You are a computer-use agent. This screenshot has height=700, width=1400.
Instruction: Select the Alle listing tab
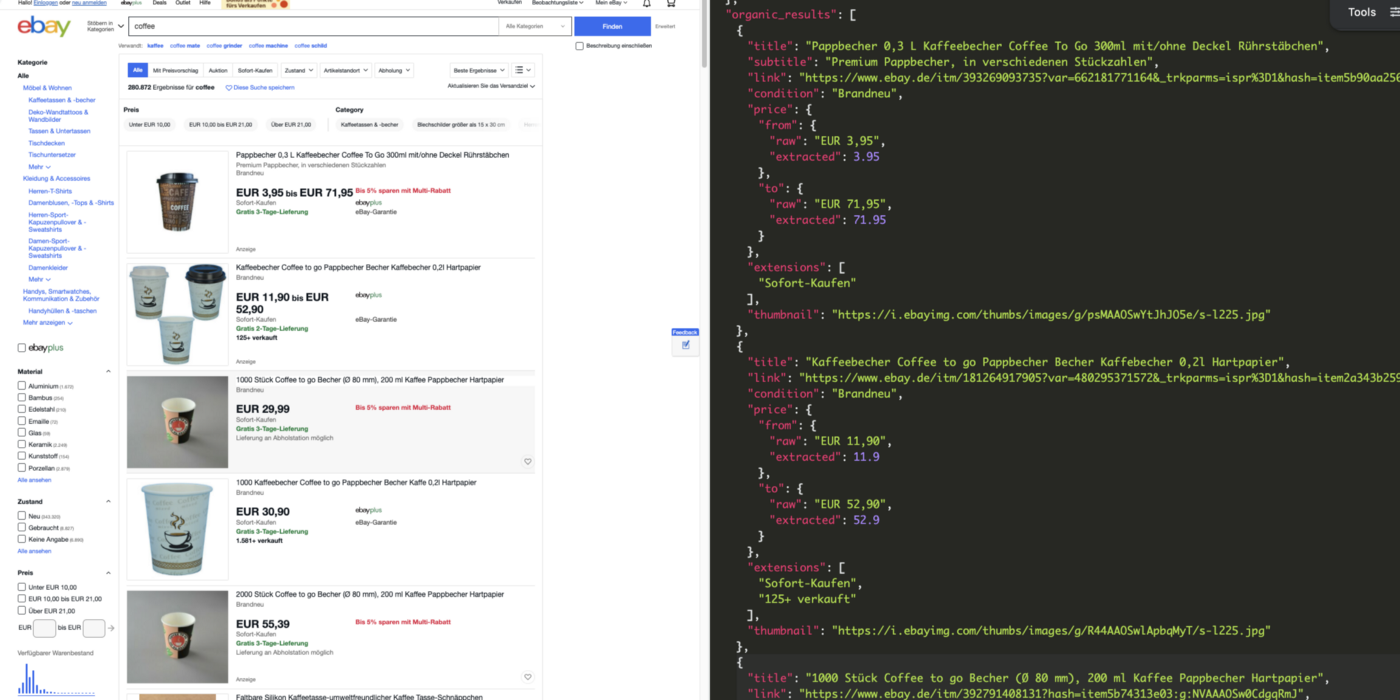[x=138, y=71]
